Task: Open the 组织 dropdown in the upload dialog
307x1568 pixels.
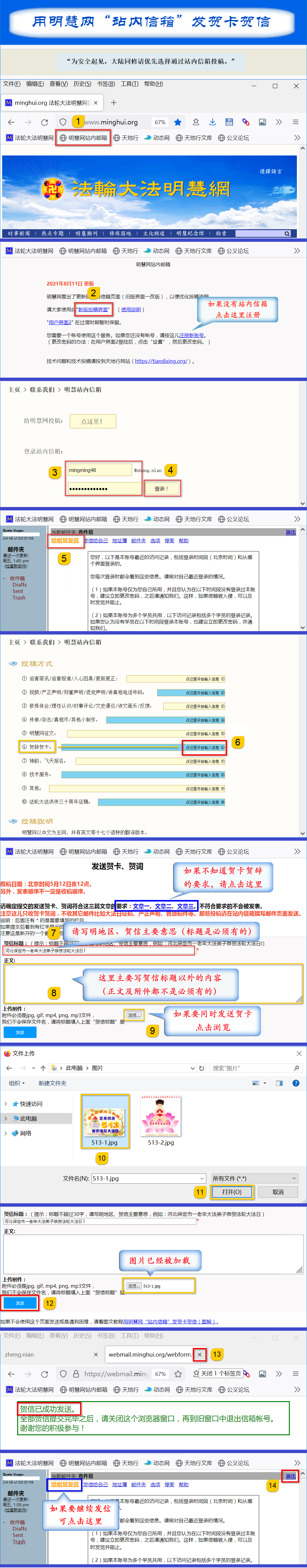Action: 17,1083
